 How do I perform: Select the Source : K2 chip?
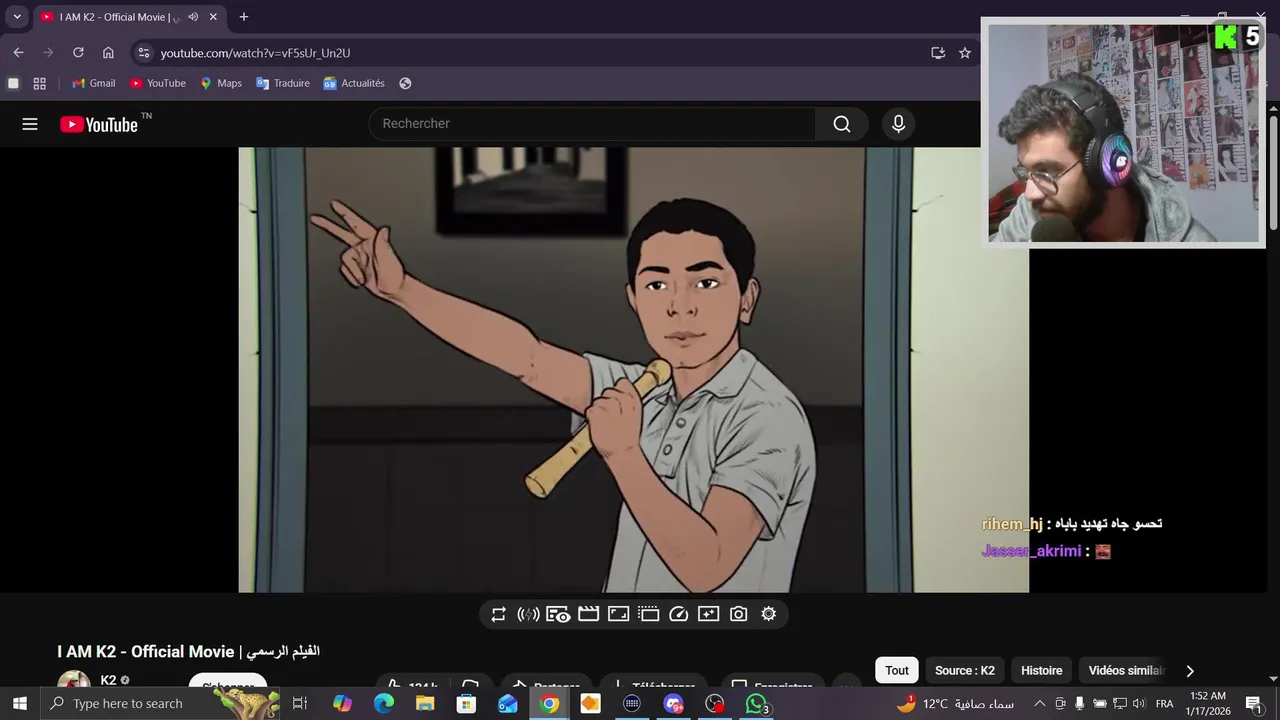965,670
